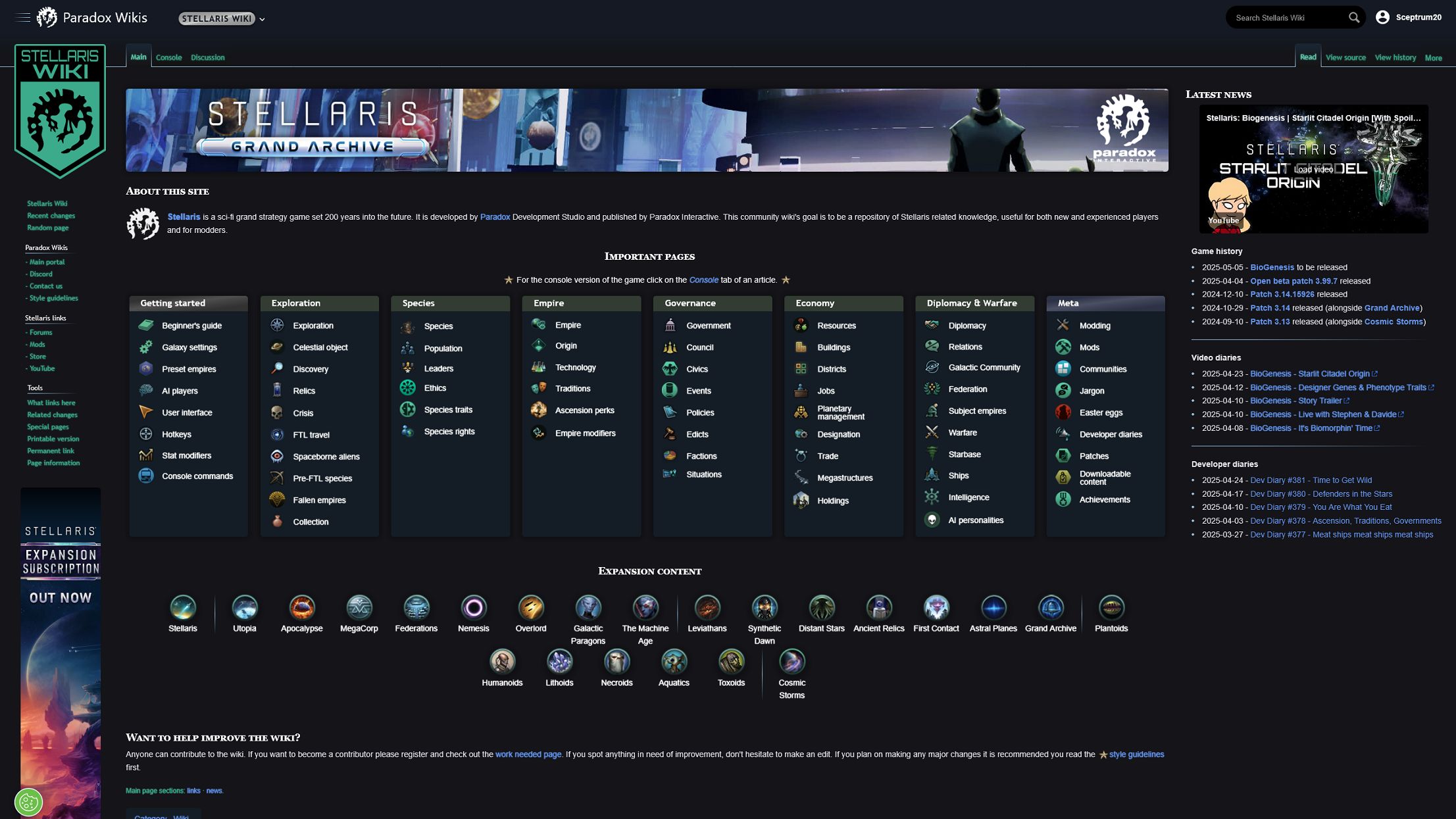The image size is (1456, 819).
Task: Open the Planetary management page
Action: (x=840, y=412)
